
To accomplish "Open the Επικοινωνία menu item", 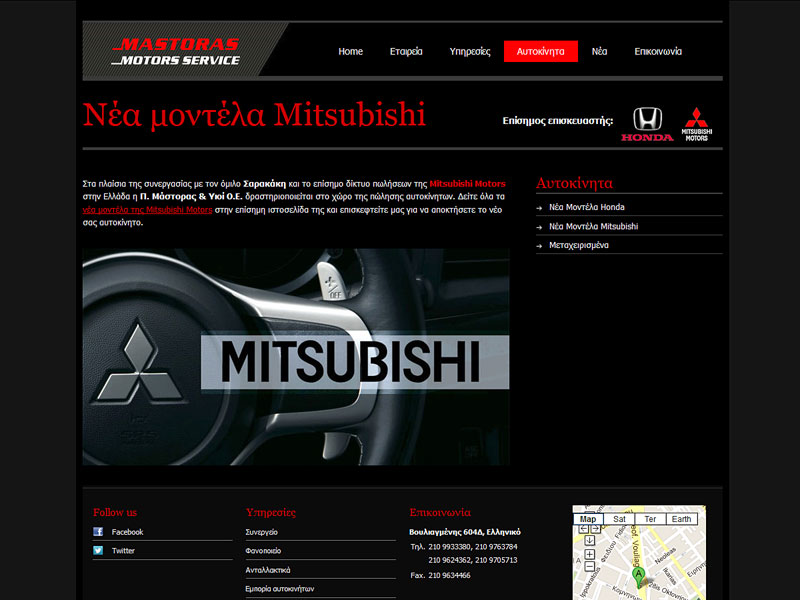I will [x=658, y=52].
